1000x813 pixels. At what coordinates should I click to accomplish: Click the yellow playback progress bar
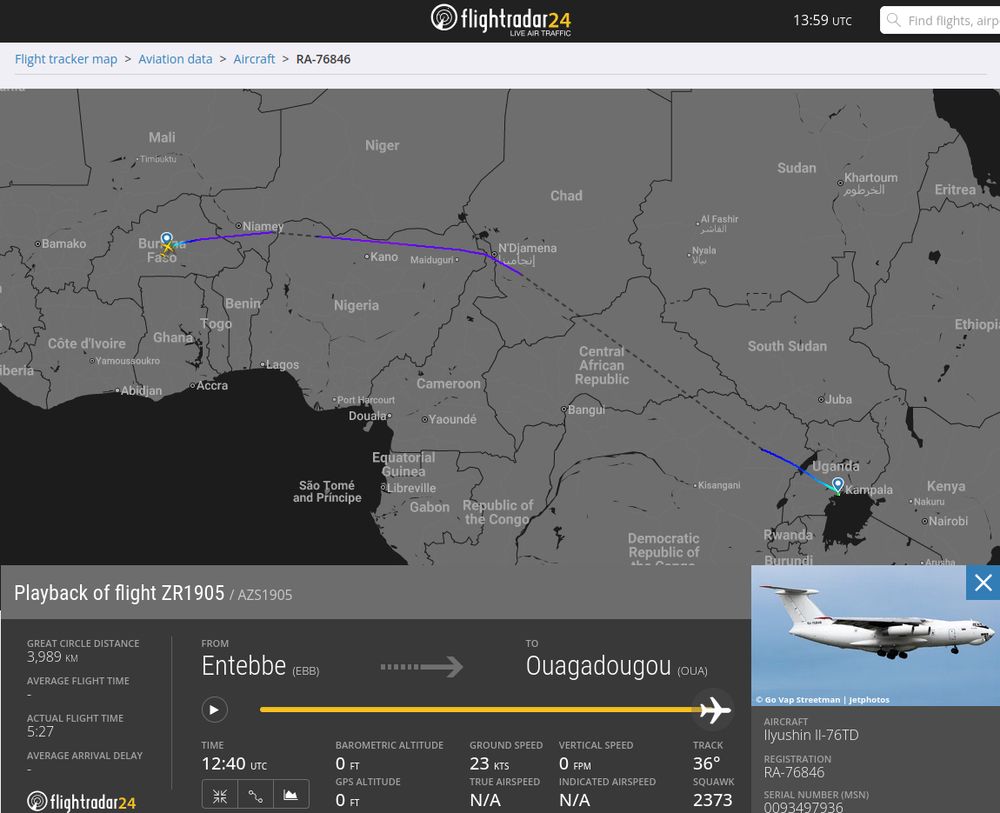click(478, 710)
